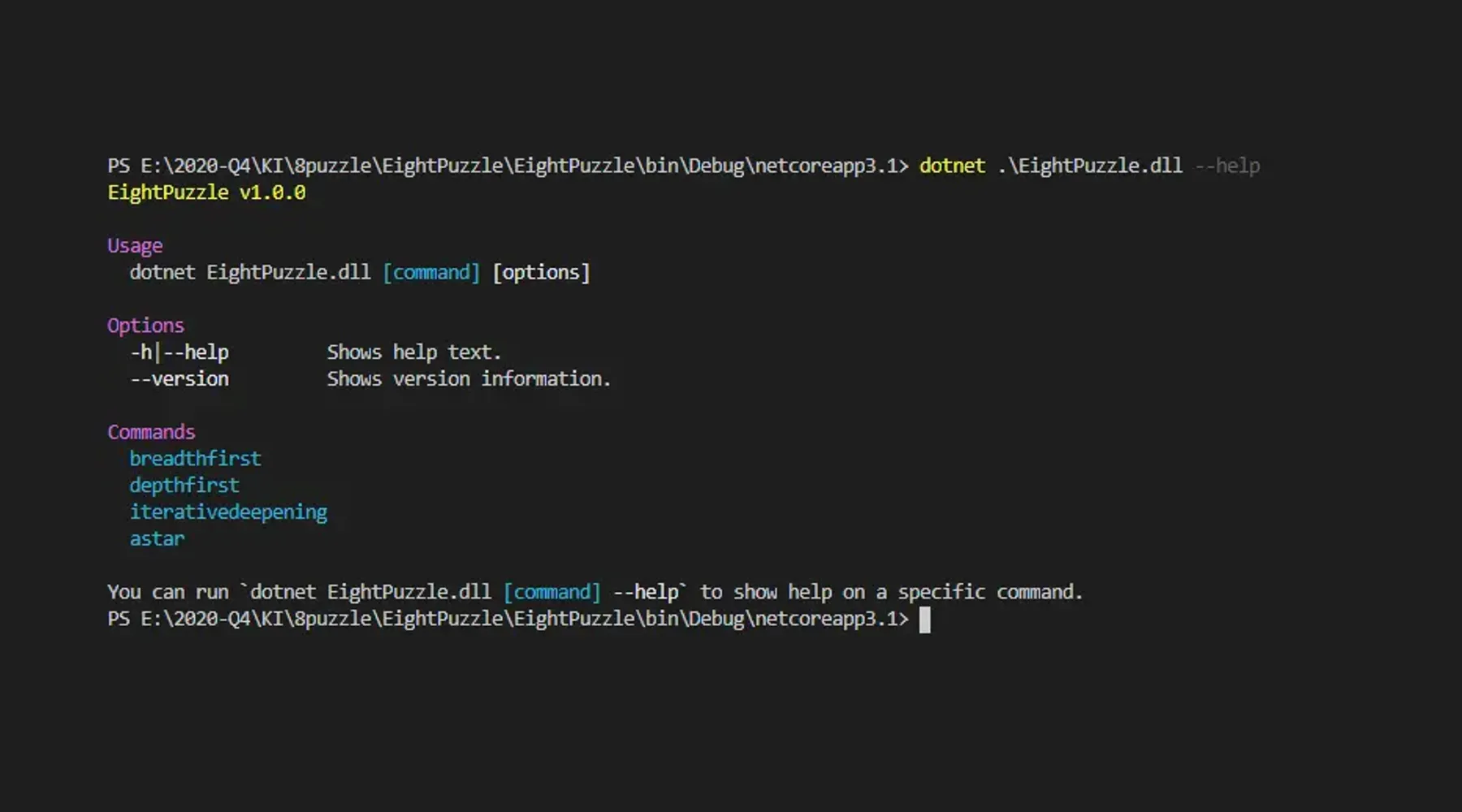Click '.\EightPuzzle.dll' in the typed command
The image size is (1462, 812).
(x=1090, y=166)
